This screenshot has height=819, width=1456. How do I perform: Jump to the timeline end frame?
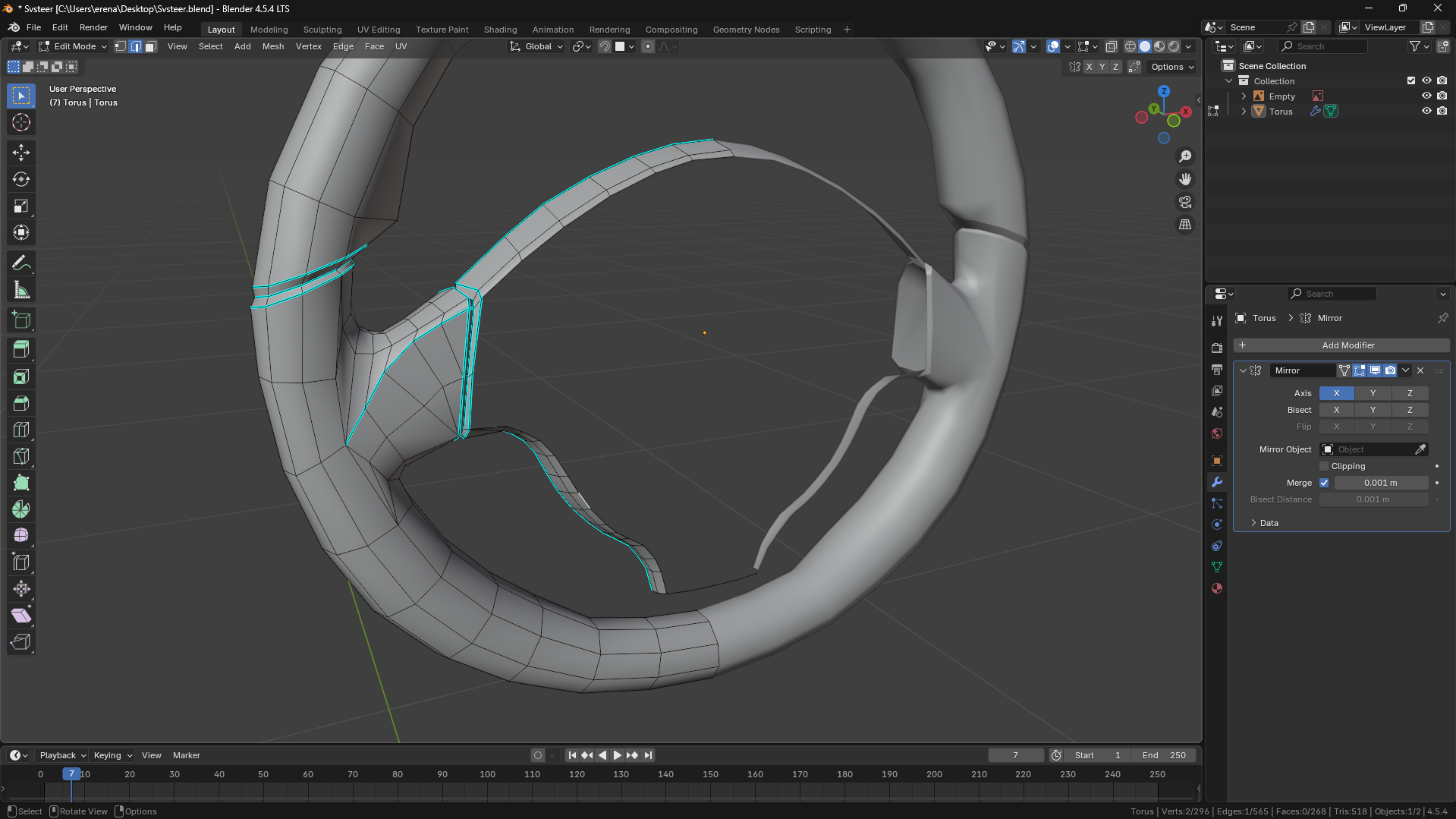[x=648, y=755]
